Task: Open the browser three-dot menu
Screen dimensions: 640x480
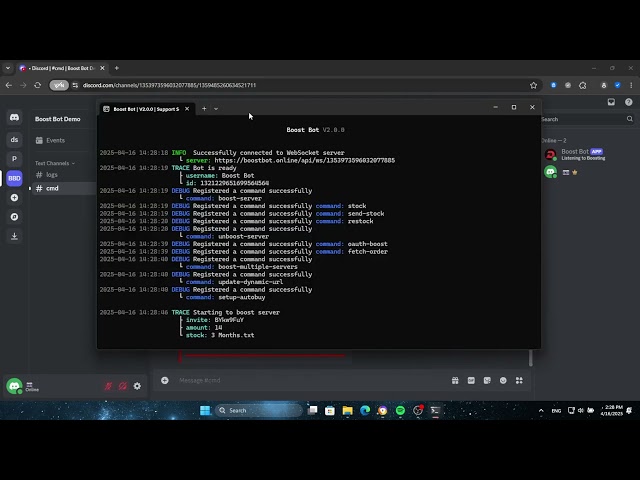Action: point(631,85)
